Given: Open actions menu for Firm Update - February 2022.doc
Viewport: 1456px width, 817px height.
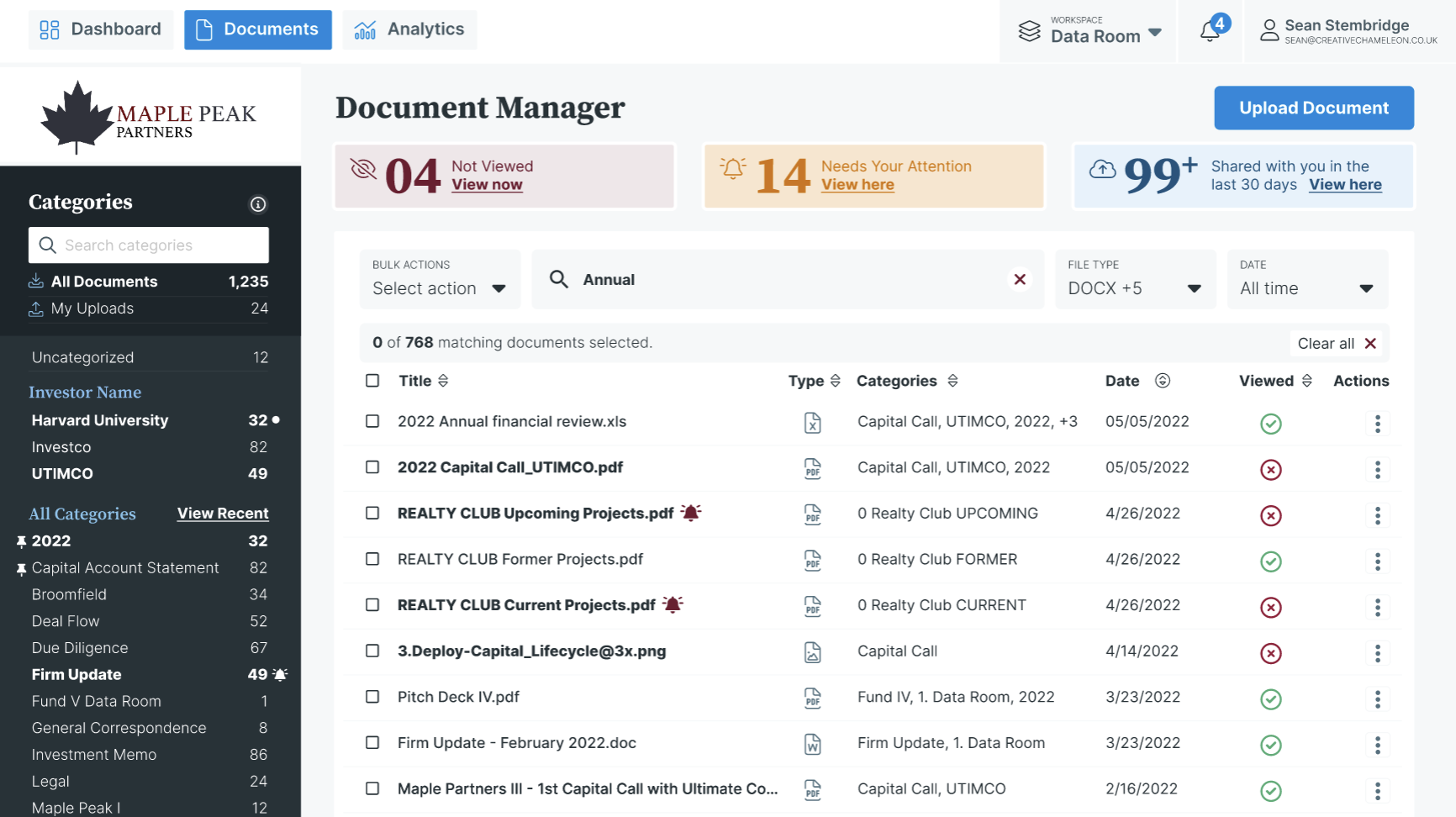Looking at the screenshot, I should coord(1377,745).
